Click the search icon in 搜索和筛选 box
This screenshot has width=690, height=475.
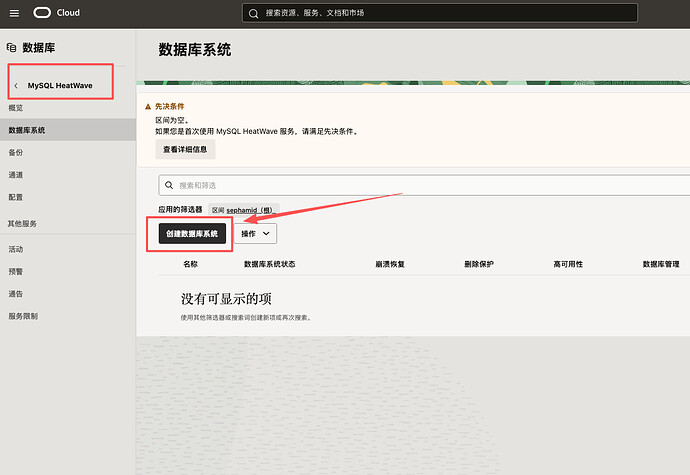(x=170, y=186)
